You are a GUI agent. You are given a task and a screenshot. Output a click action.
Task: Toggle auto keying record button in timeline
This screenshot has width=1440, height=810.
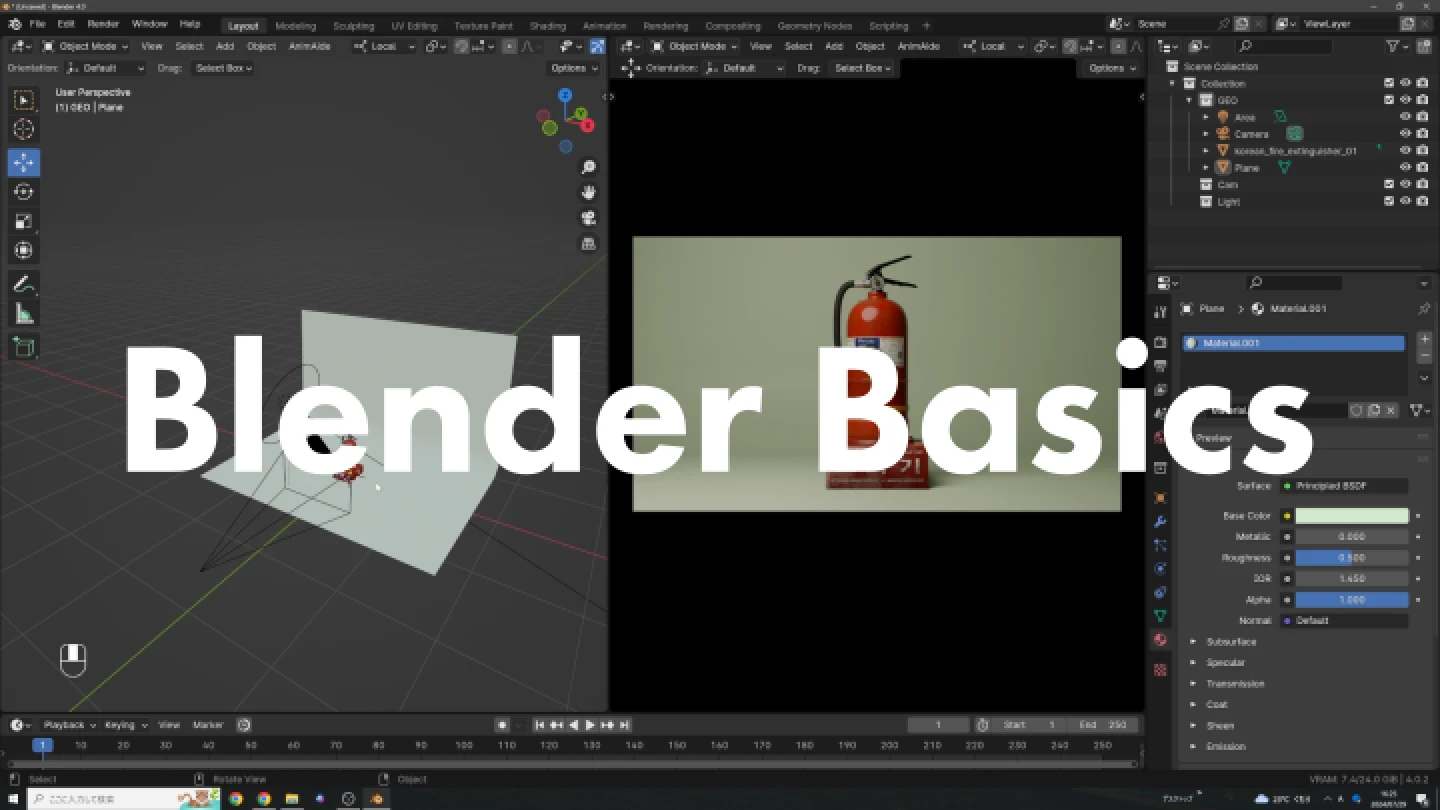point(503,725)
